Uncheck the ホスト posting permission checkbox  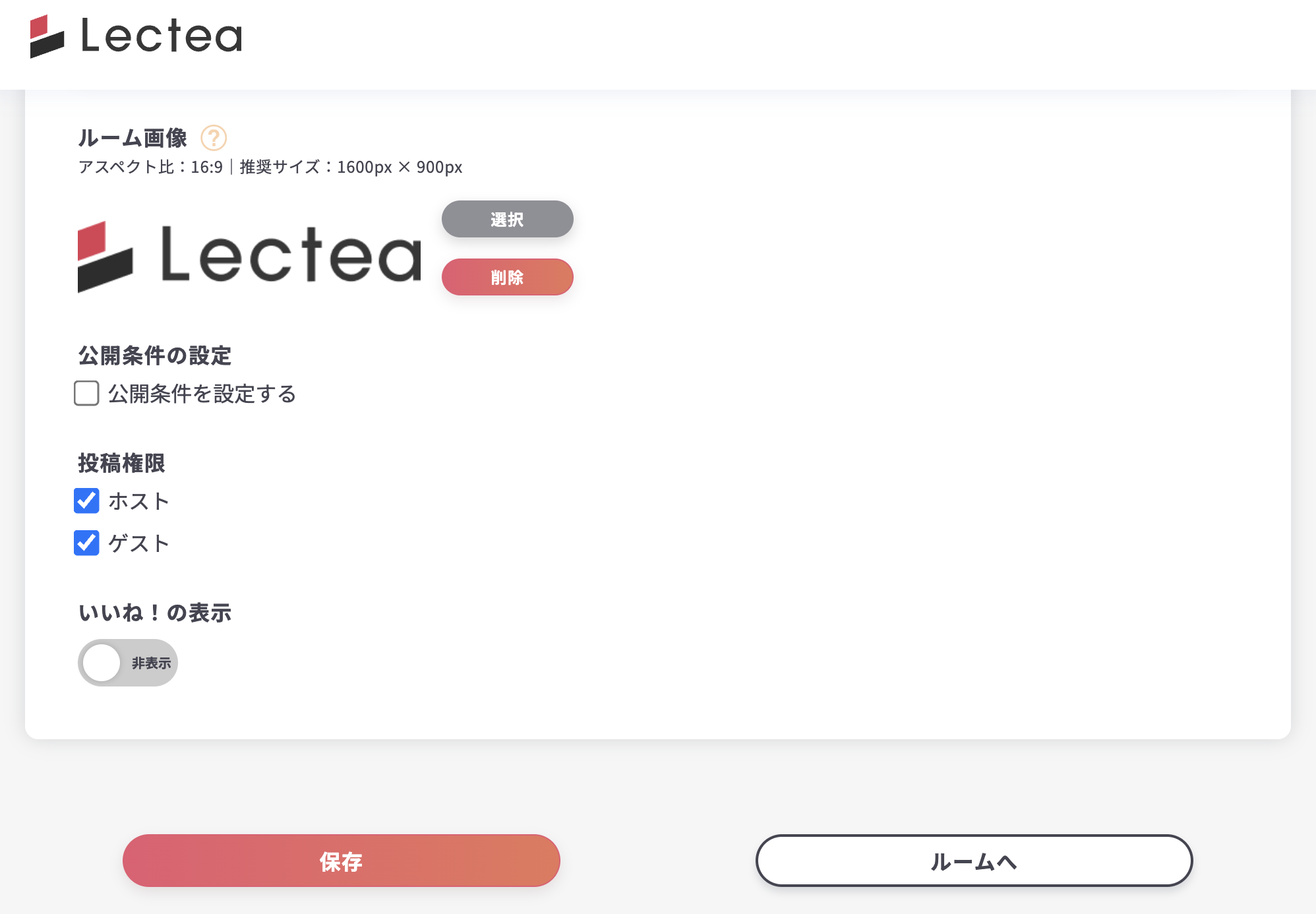click(86, 501)
